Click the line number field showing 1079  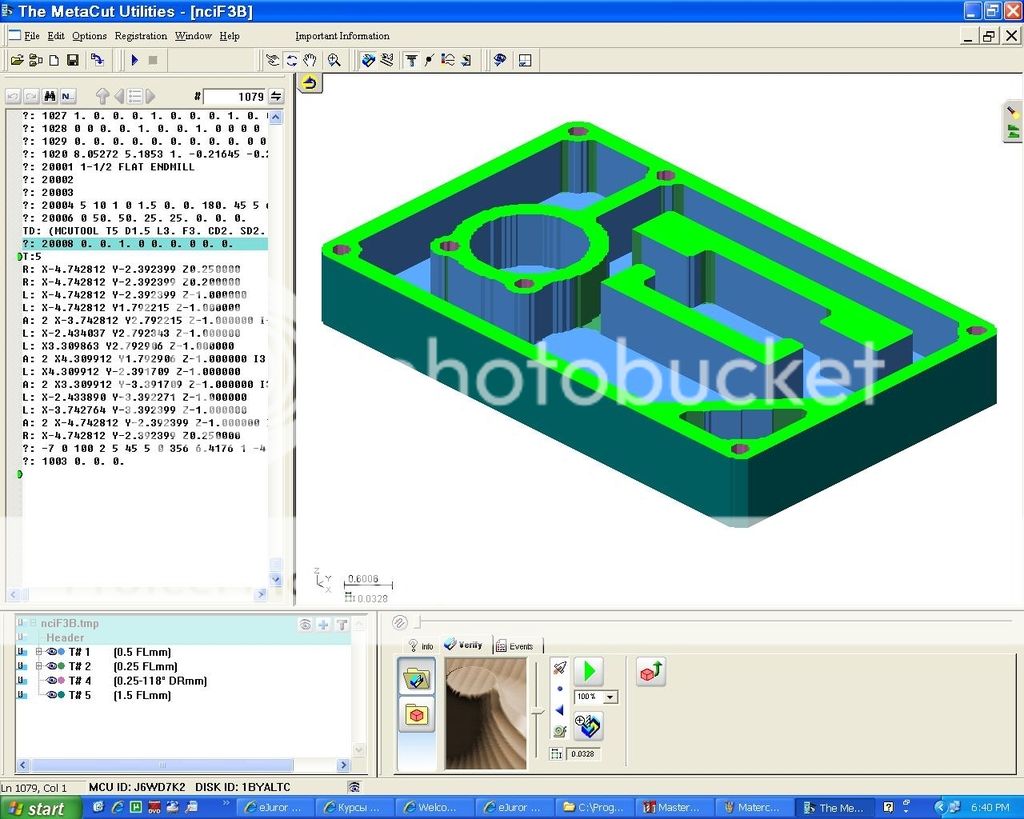236,97
